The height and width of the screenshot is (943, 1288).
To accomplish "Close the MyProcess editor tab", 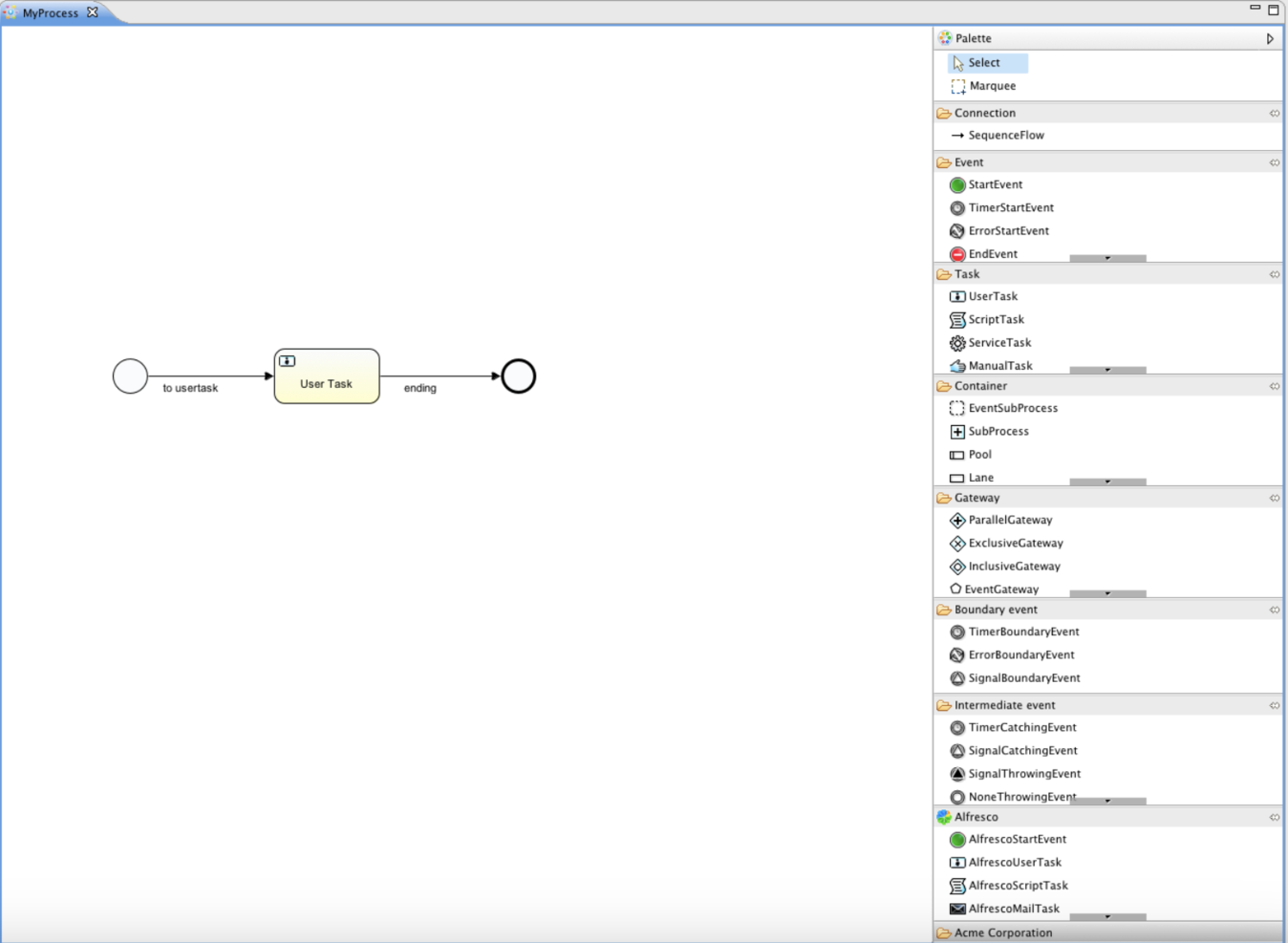I will (93, 12).
